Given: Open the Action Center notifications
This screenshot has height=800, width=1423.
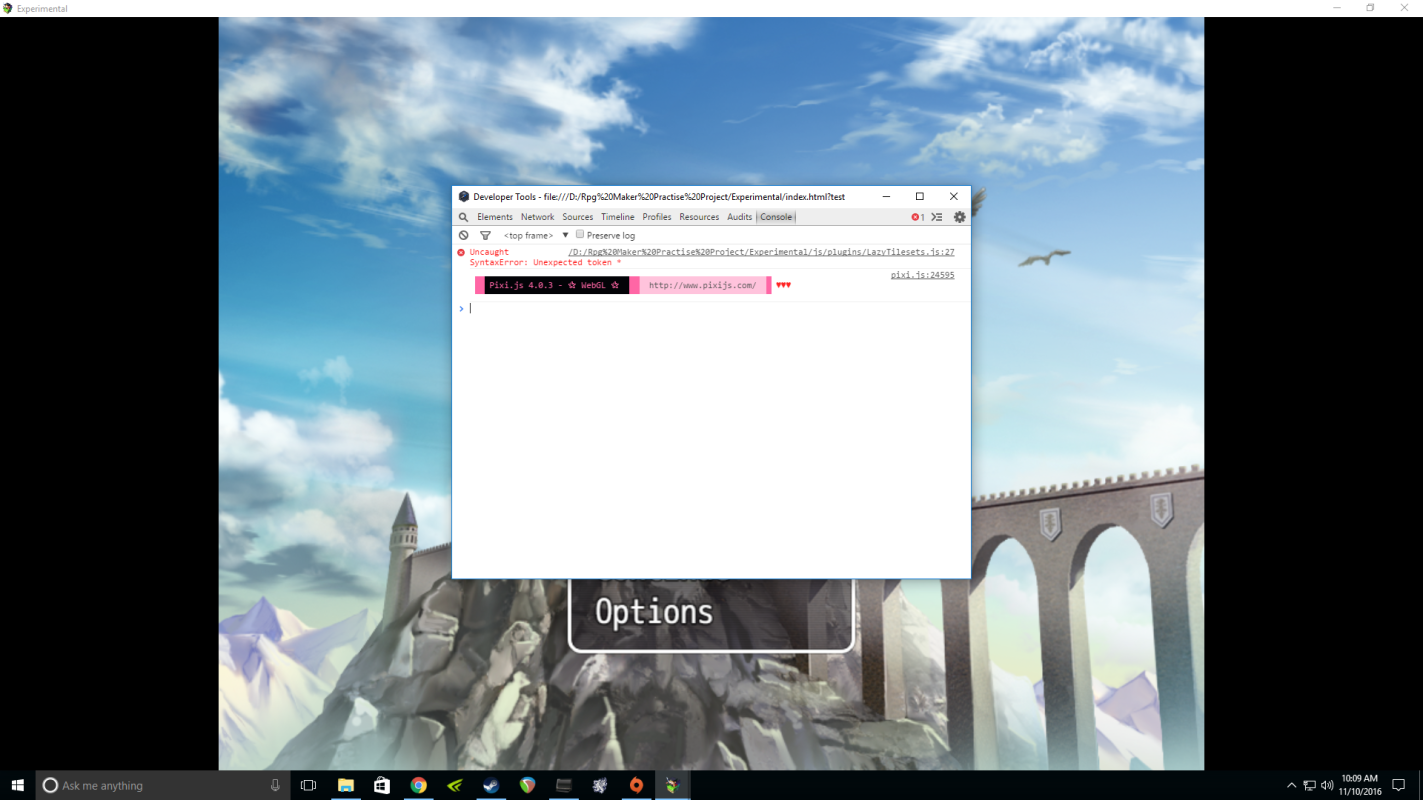Looking at the screenshot, I should click(x=1399, y=785).
